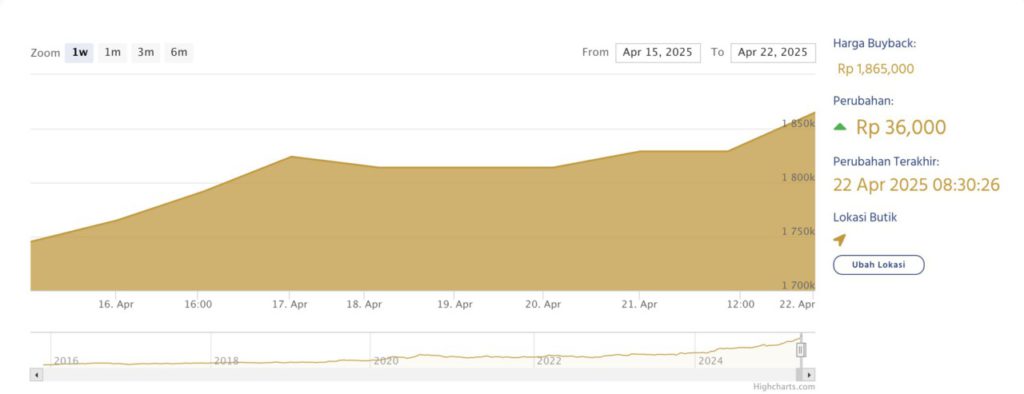Click the 2024 label in navigator
The height and width of the screenshot is (394, 1024).
coord(711,361)
